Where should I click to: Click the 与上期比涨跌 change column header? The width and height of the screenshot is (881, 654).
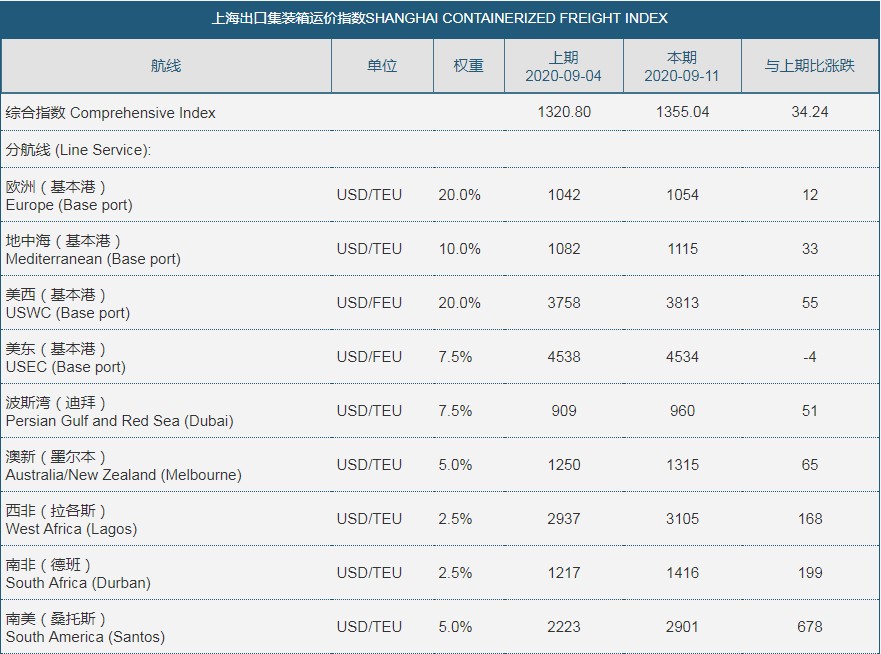810,66
